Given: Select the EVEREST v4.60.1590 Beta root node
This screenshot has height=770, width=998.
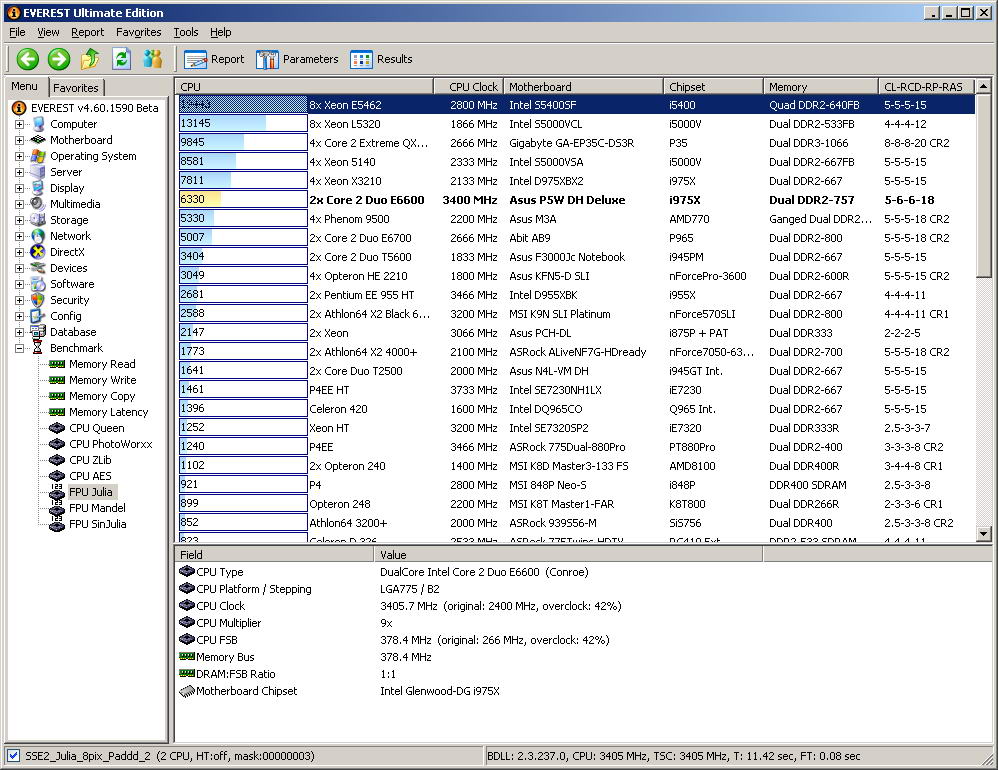Looking at the screenshot, I should 85,108.
